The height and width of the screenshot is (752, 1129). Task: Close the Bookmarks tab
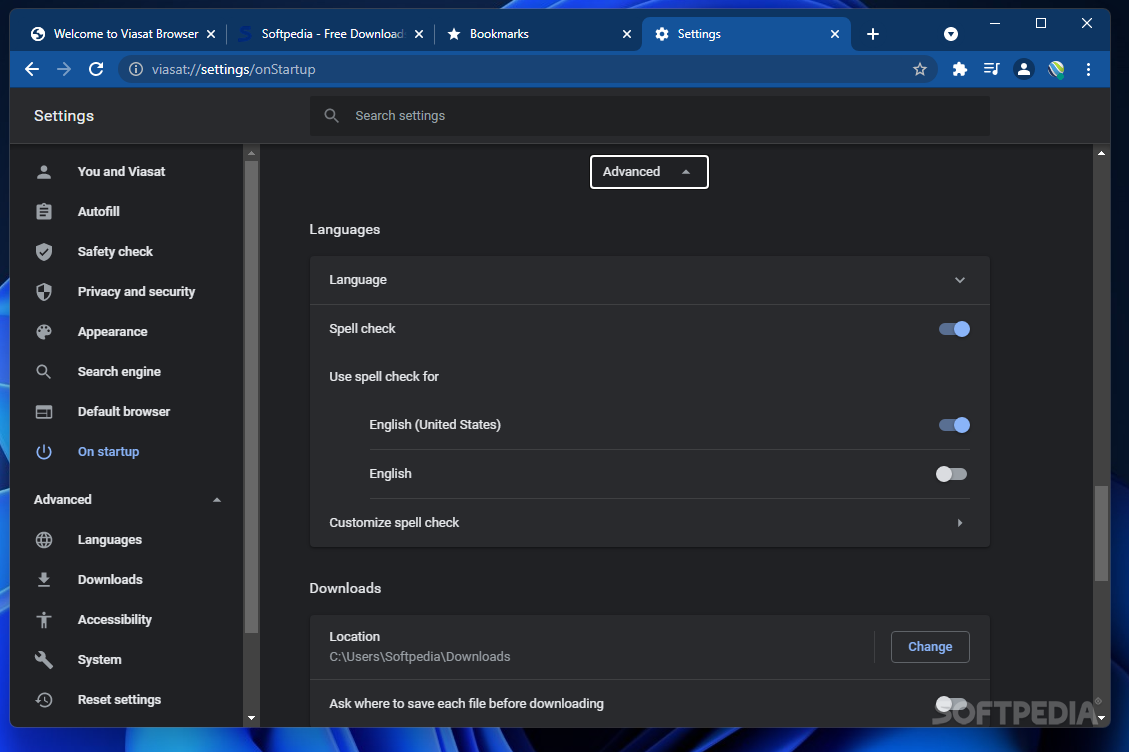626,34
